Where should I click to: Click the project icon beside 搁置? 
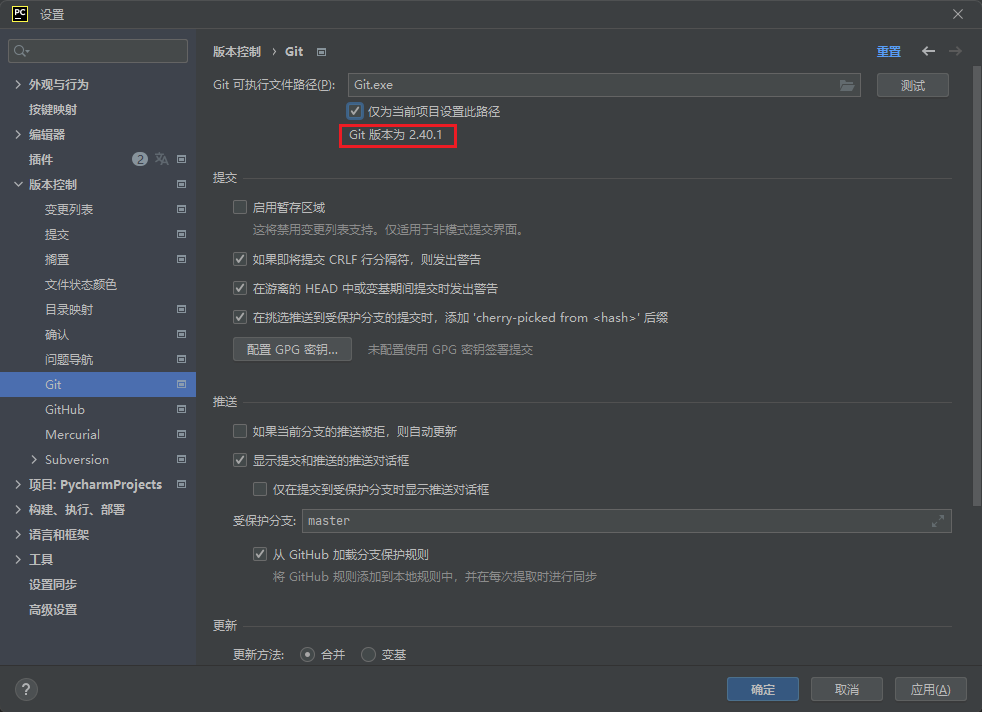point(182,259)
